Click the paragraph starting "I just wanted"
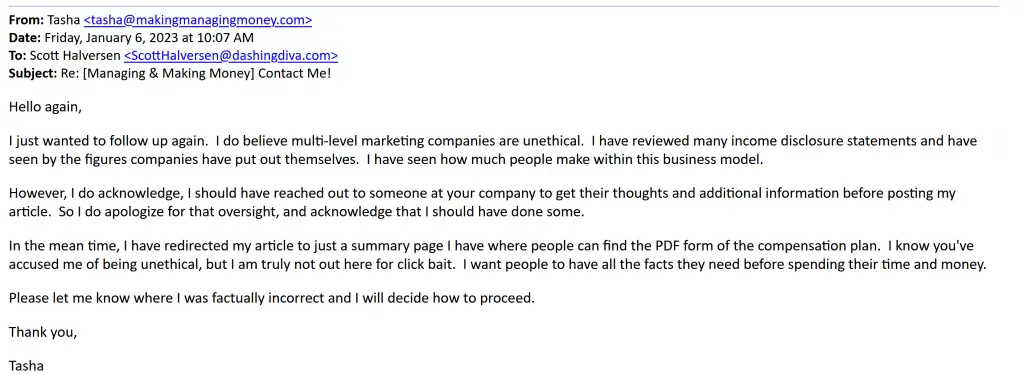The width and height of the screenshot is (1024, 380). point(493,150)
